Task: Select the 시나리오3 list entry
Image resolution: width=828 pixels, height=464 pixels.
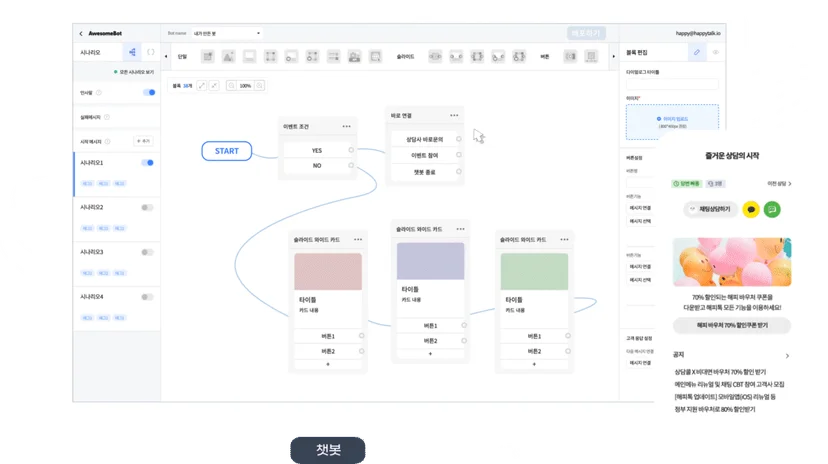Action: (x=117, y=264)
